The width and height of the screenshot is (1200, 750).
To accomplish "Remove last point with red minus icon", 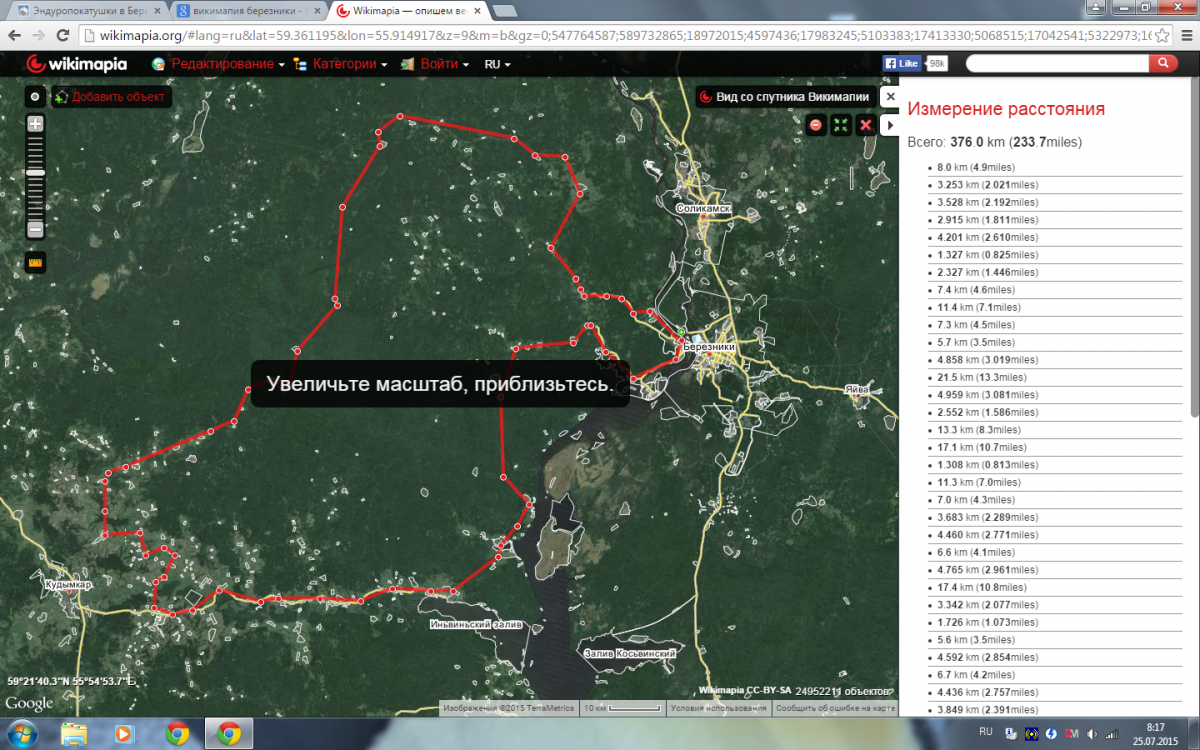I will 816,125.
